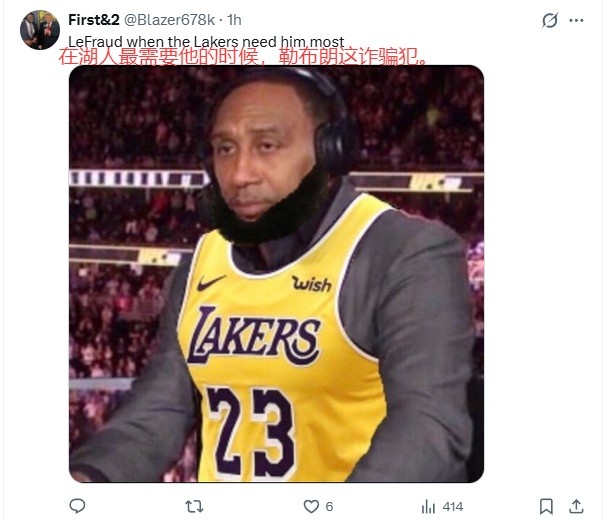Click the reply speech bubble icon
Image resolution: width=608 pixels, height=520 pixels.
(x=77, y=506)
